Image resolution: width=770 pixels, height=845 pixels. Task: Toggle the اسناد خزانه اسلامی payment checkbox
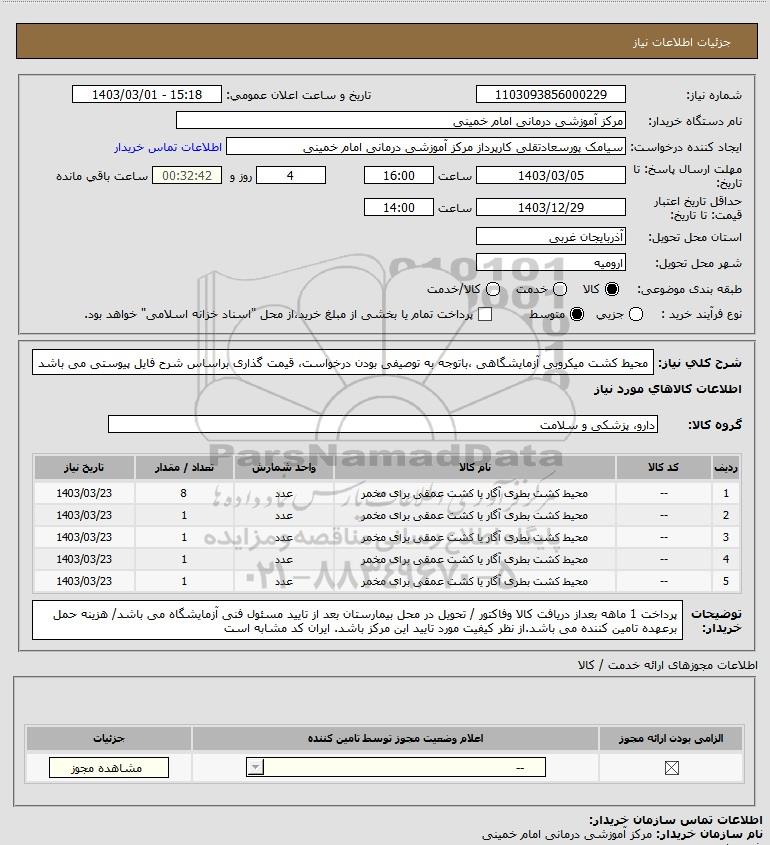485,314
